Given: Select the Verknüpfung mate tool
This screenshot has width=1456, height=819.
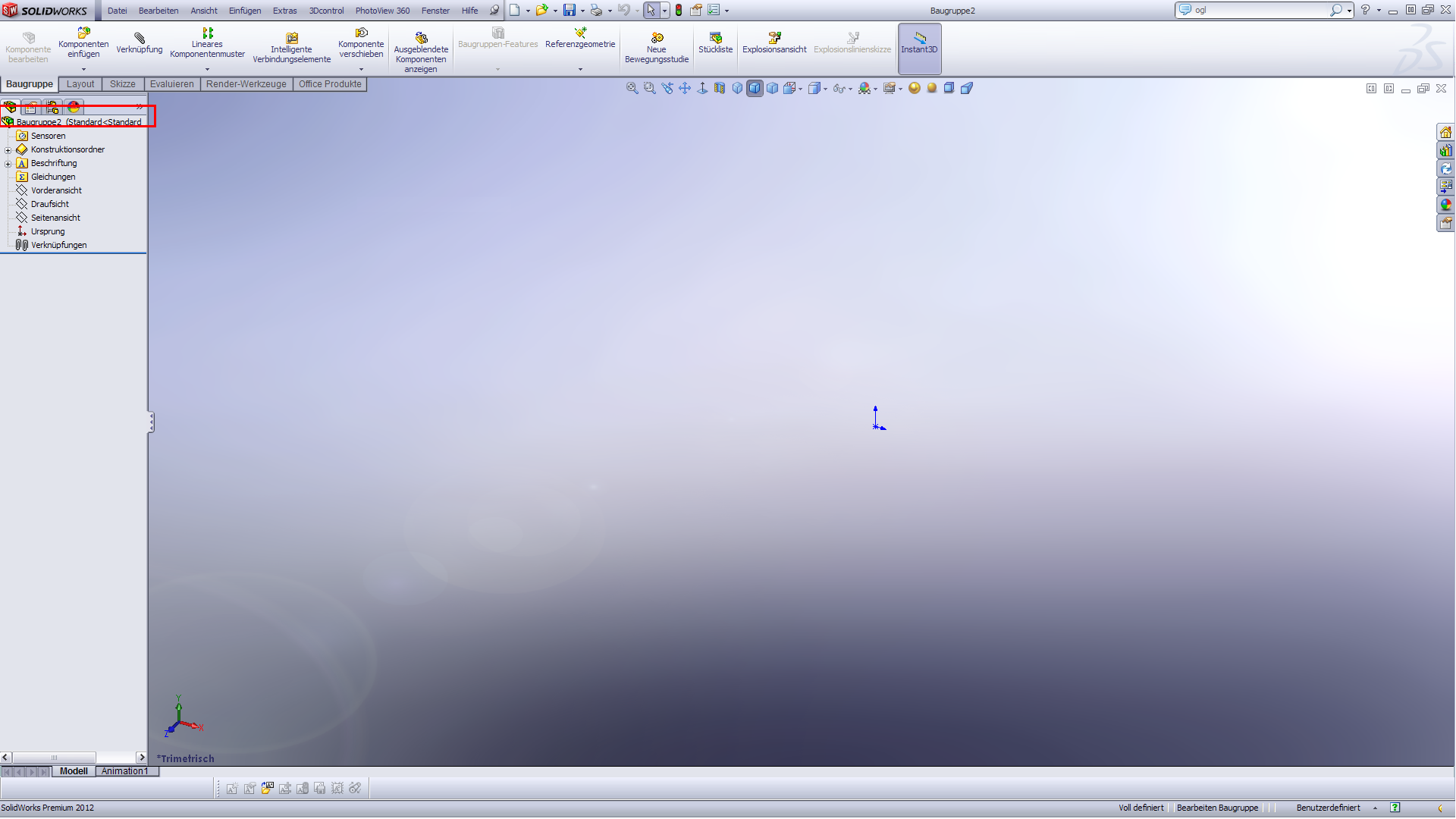Looking at the screenshot, I should click(140, 38).
